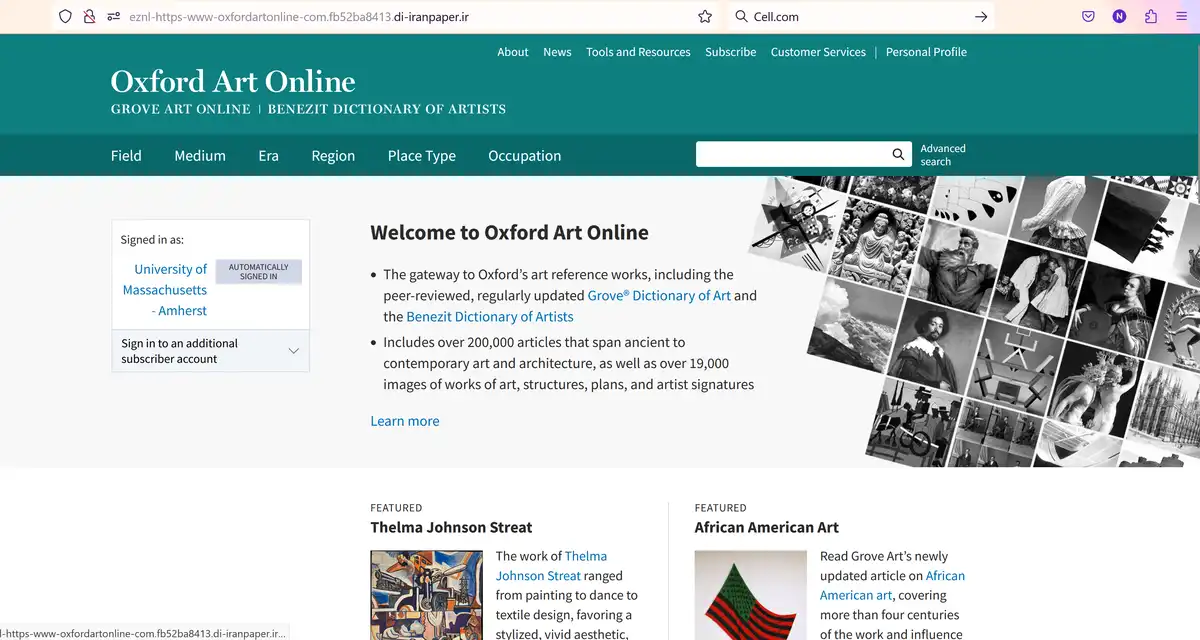Click the African American Art flag thumbnail

coord(750,595)
